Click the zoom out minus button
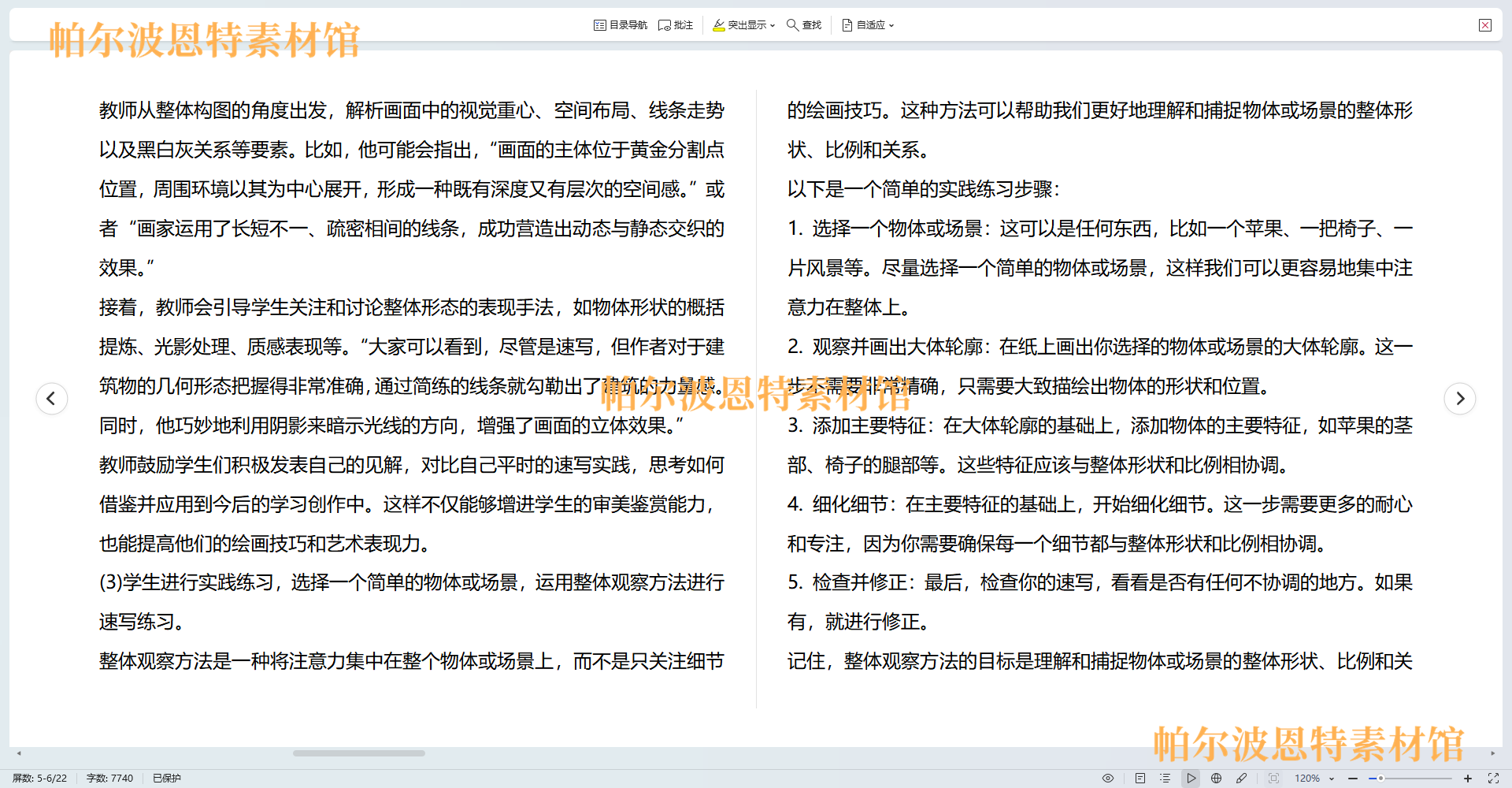 (x=1353, y=779)
